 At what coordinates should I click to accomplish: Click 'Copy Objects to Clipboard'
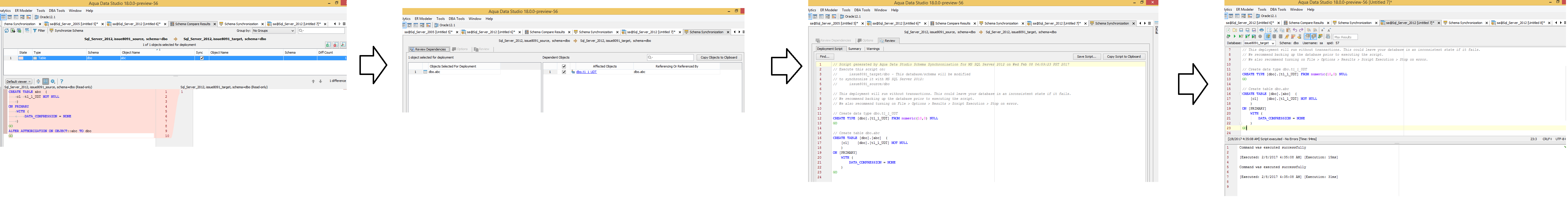[718, 57]
